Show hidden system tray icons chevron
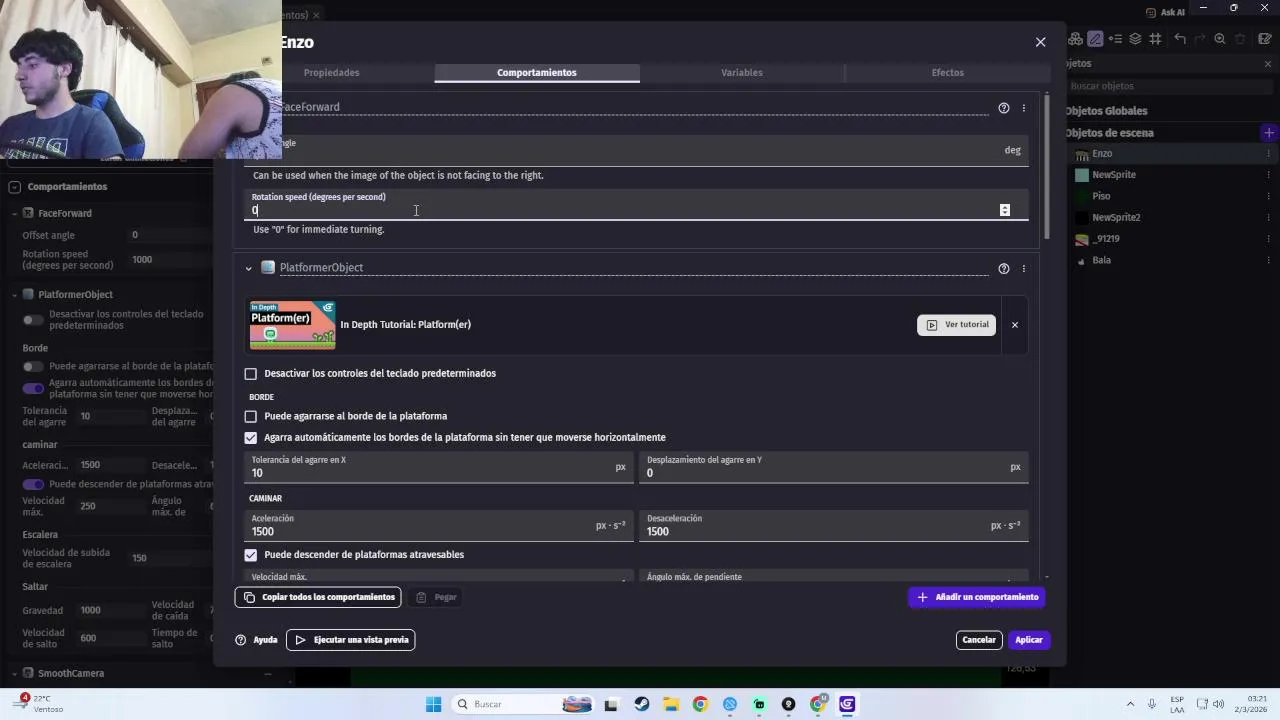 tap(1130, 704)
